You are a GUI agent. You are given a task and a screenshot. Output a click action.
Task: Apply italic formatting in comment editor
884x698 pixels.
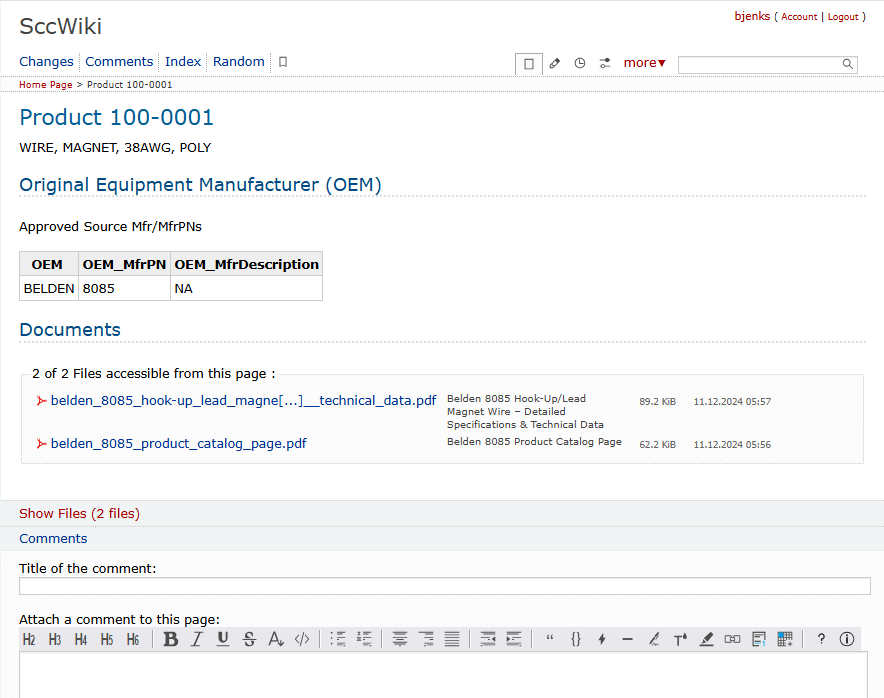tap(197, 639)
